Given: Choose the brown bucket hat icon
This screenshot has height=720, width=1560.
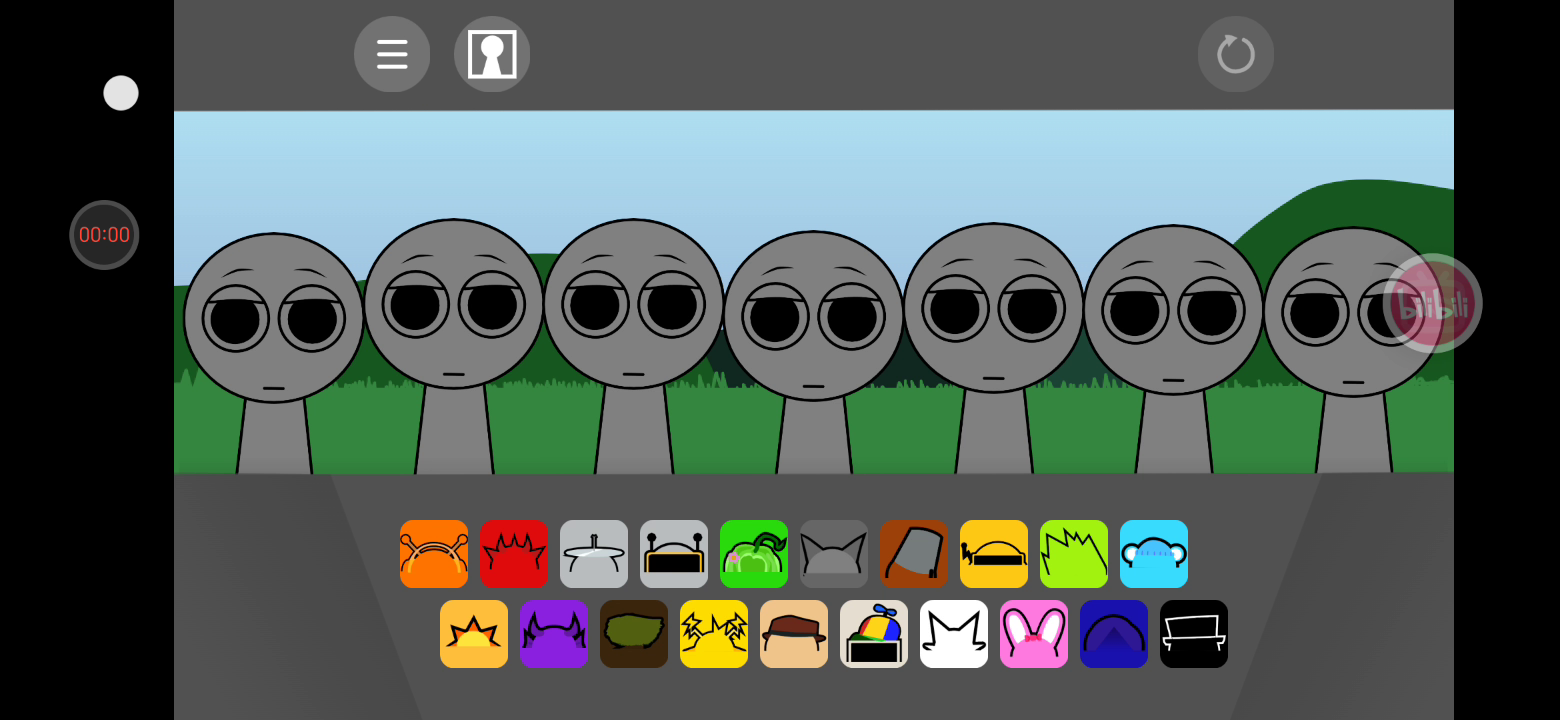Looking at the screenshot, I should point(914,554).
